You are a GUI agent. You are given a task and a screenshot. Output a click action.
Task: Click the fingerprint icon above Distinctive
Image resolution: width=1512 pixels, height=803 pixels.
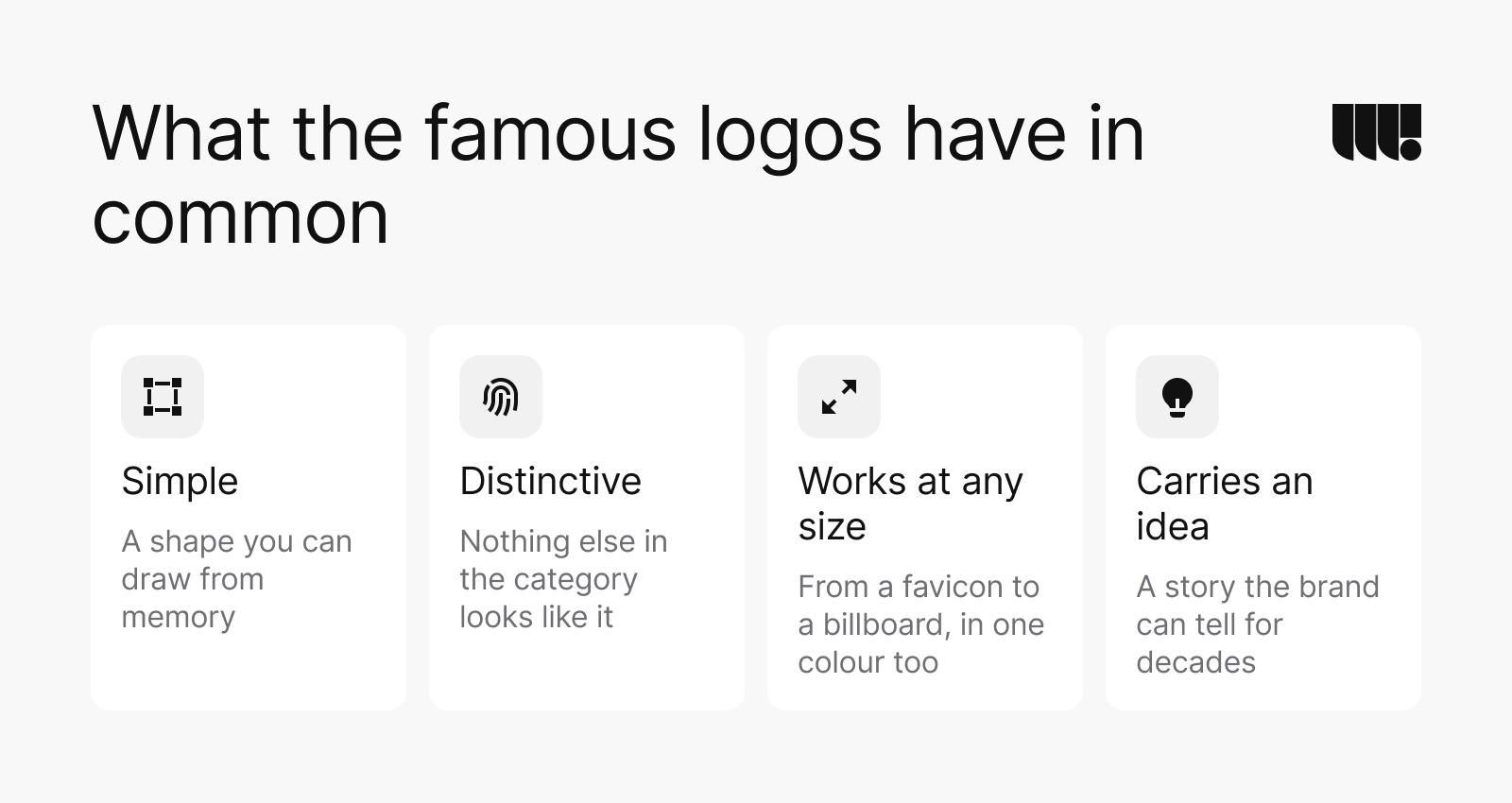pos(501,397)
